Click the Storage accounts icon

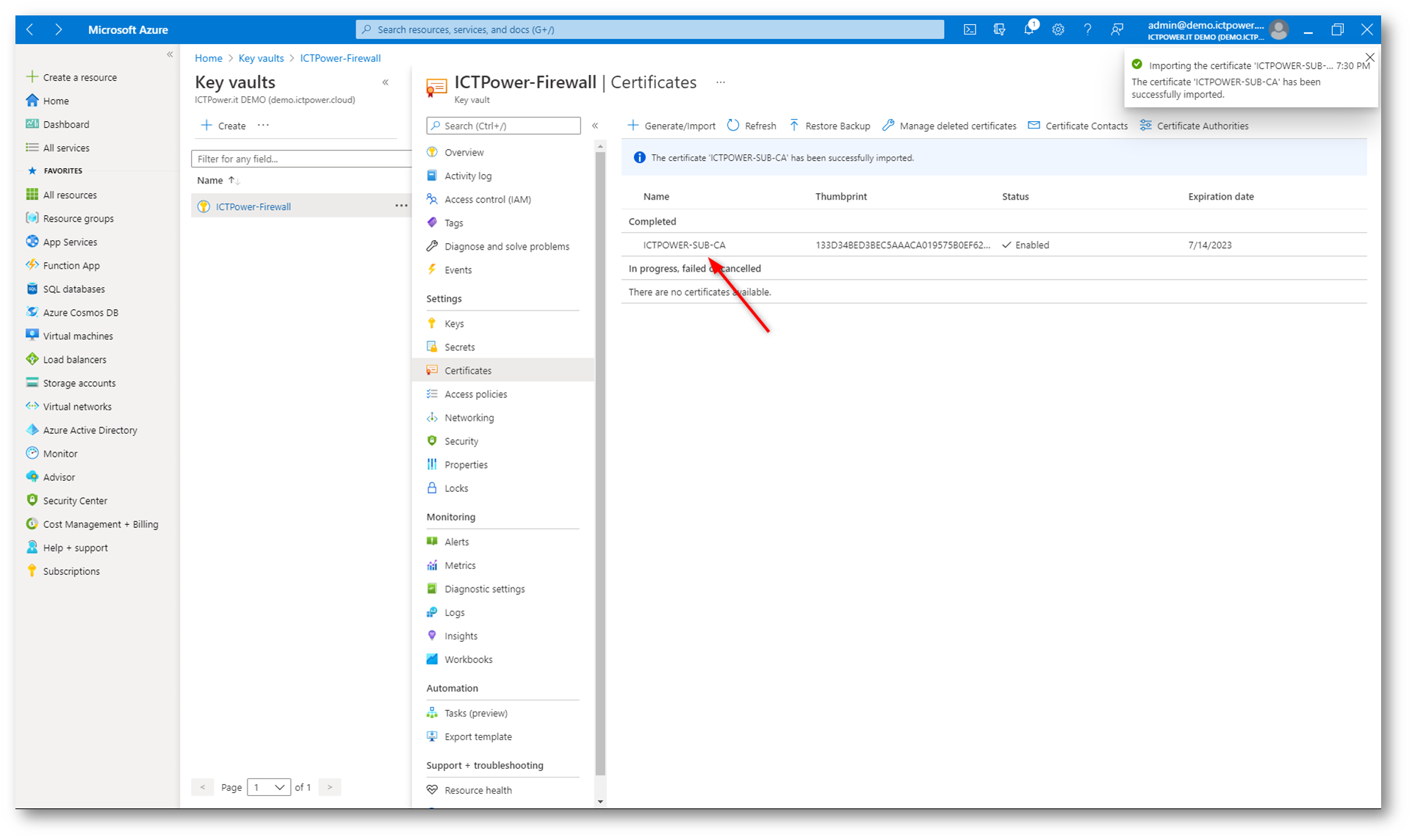click(x=32, y=383)
